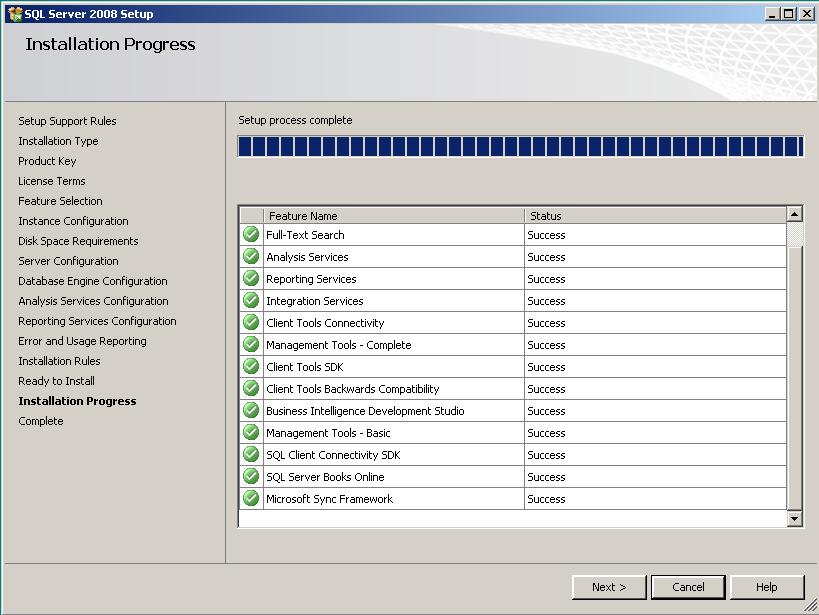This screenshot has width=819, height=615.
Task: Click the Client Tools SDK feature name
Action: click(x=305, y=367)
